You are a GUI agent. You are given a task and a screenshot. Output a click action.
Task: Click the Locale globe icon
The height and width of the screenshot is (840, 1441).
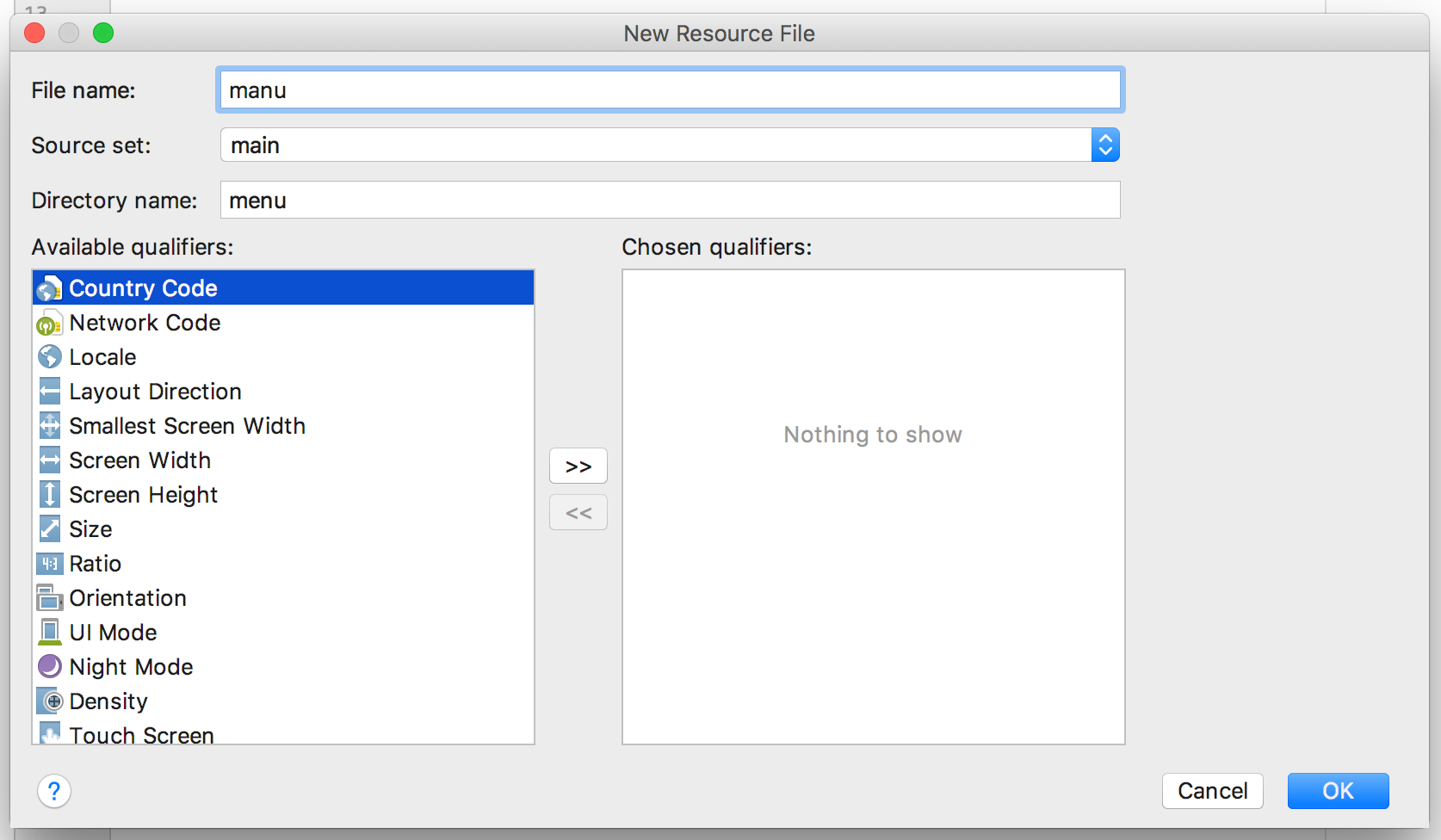[50, 357]
